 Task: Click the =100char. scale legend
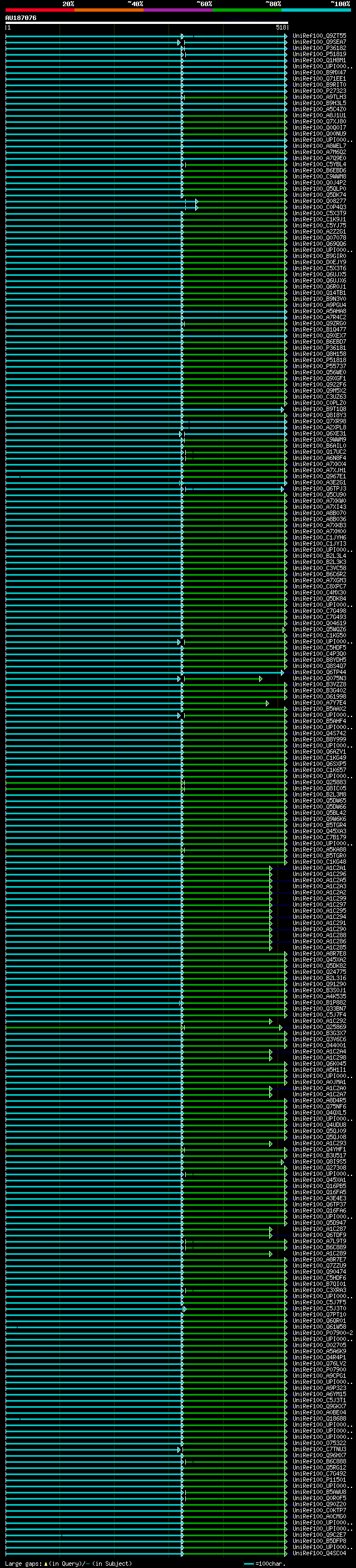265,1563
